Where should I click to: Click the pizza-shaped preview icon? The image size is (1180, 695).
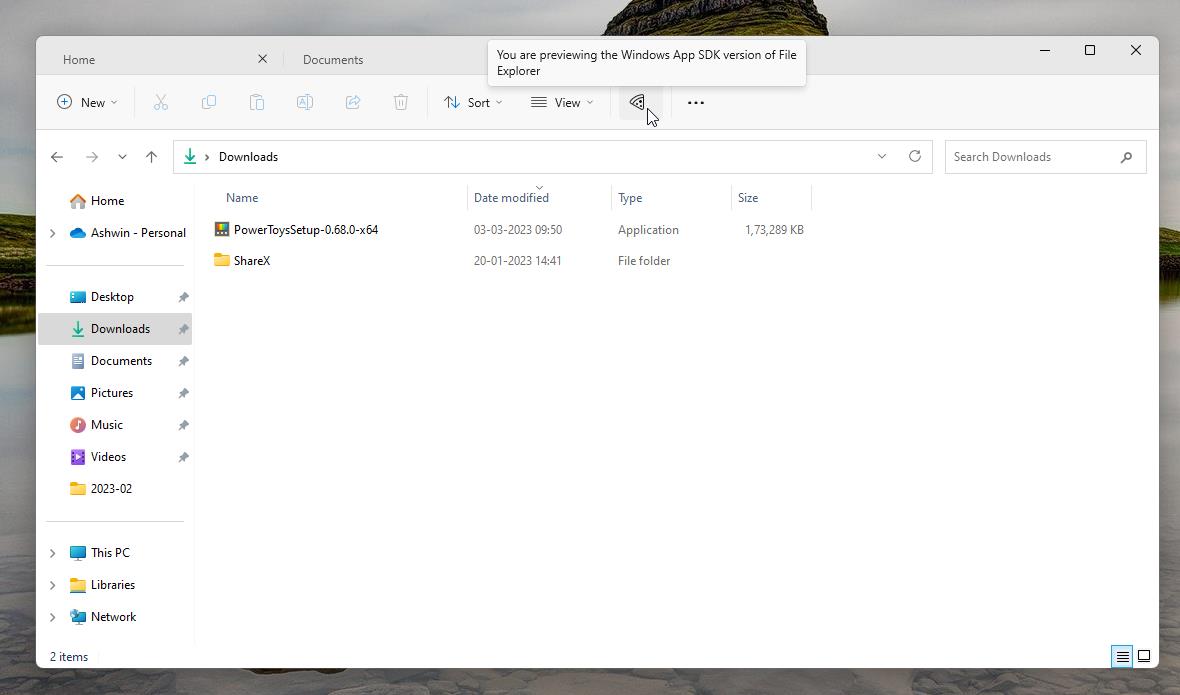pyautogui.click(x=637, y=102)
